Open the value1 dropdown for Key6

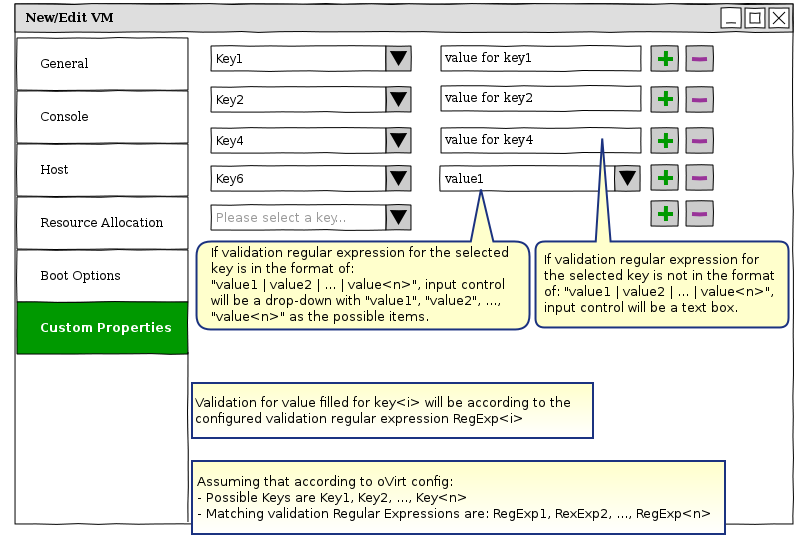(627, 178)
